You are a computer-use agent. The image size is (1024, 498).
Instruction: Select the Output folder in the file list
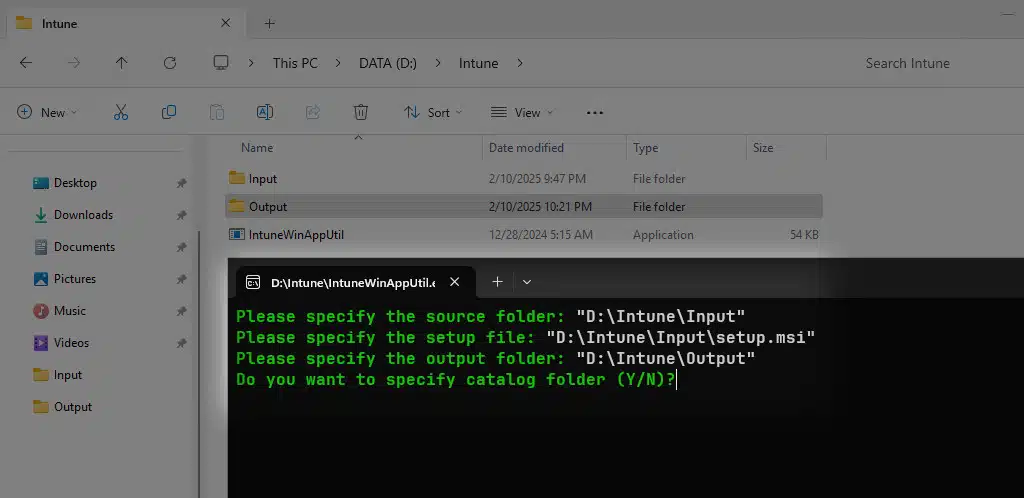(x=524, y=207)
